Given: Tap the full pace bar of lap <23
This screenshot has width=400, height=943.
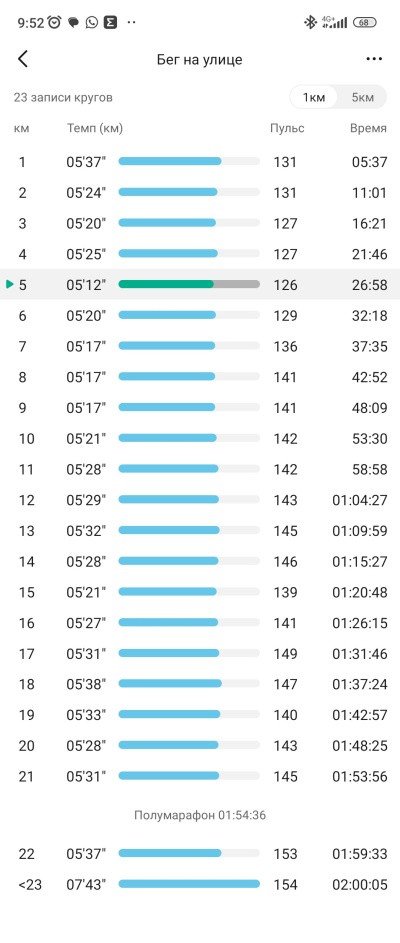Looking at the screenshot, I should (189, 884).
